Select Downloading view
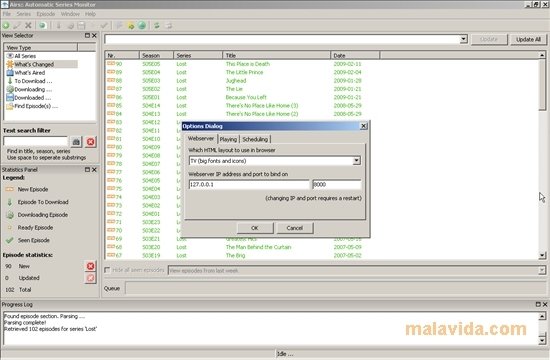The width and height of the screenshot is (550, 360). click(29, 89)
